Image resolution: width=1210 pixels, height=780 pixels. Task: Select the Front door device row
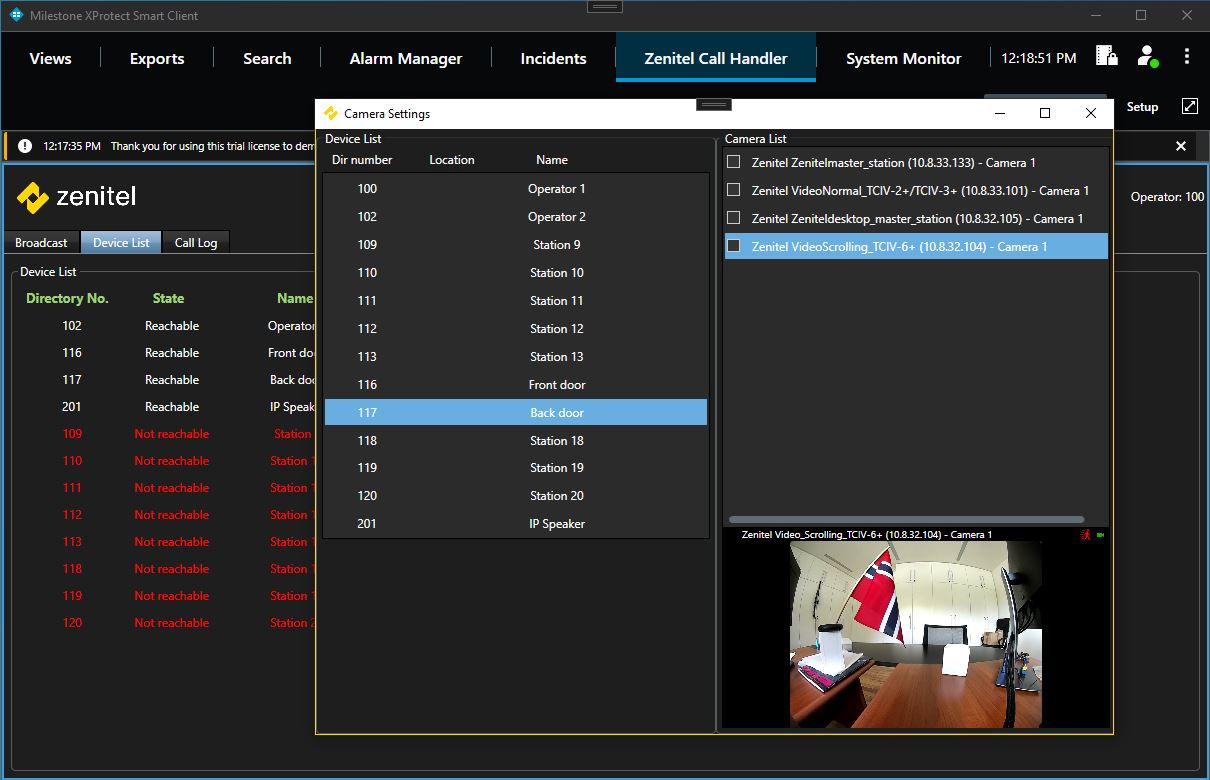[x=516, y=384]
